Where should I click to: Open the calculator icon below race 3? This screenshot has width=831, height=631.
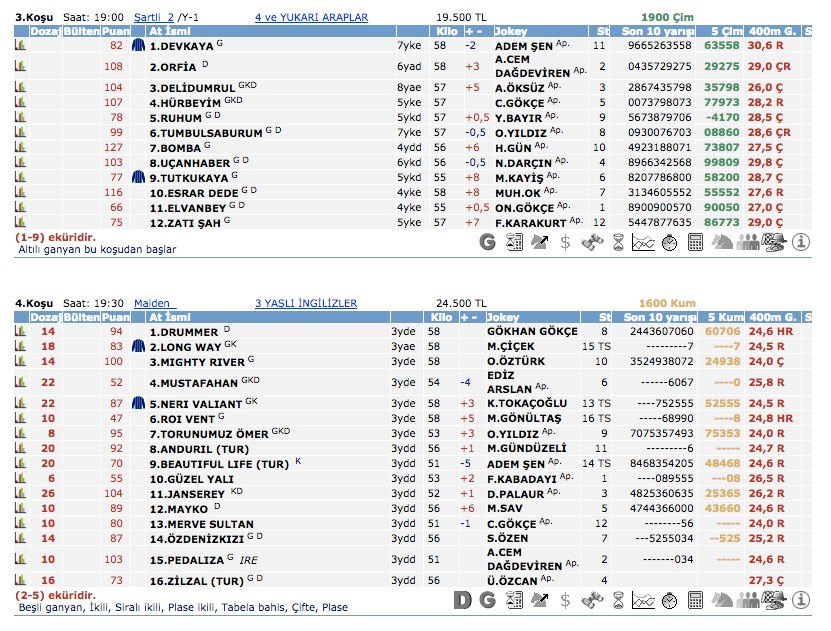[x=696, y=241]
